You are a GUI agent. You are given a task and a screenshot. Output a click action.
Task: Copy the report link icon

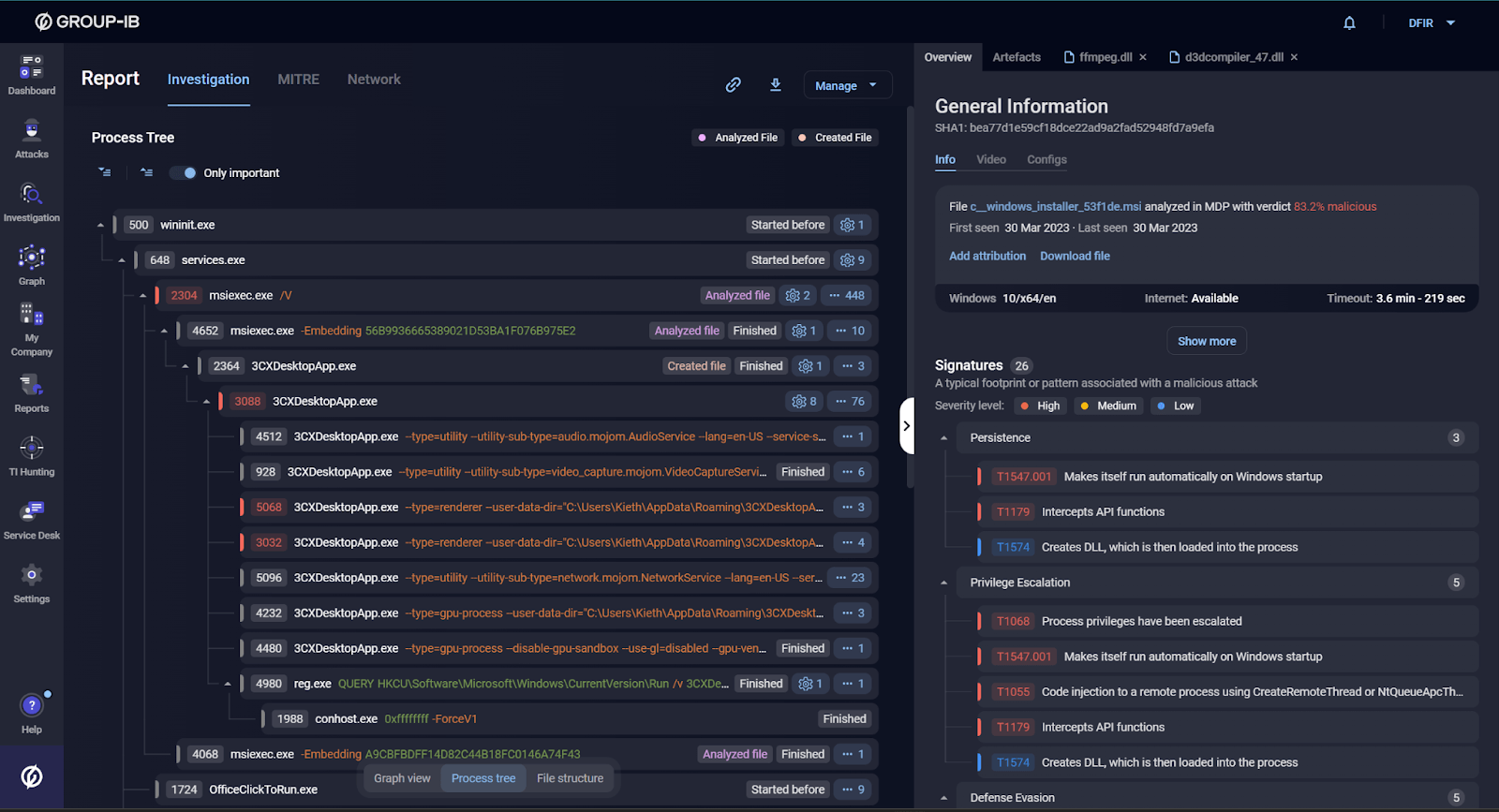click(x=734, y=85)
